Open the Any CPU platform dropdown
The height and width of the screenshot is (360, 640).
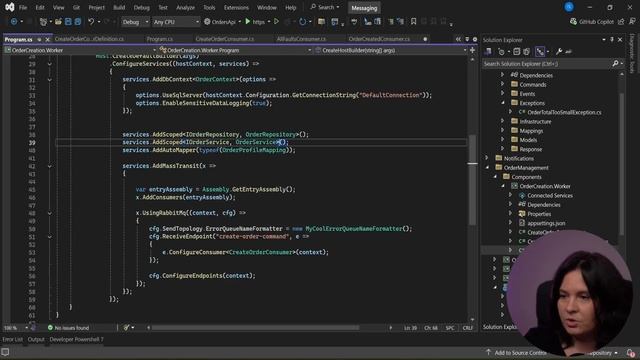176,22
